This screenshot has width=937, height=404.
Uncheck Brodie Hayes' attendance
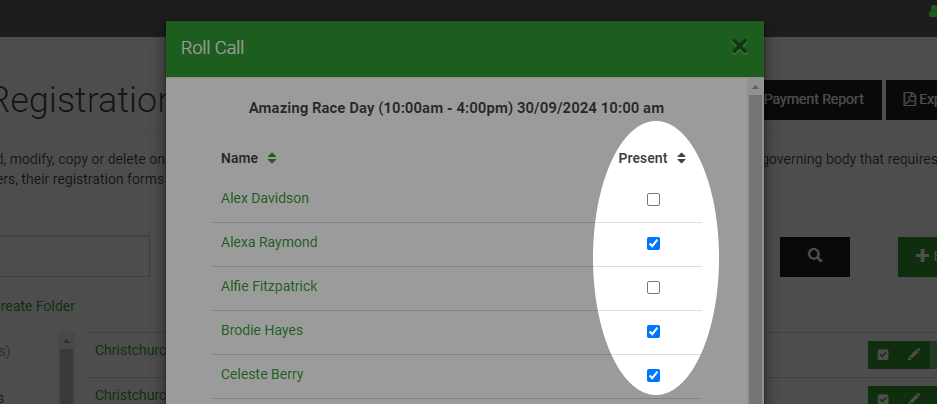click(x=653, y=331)
